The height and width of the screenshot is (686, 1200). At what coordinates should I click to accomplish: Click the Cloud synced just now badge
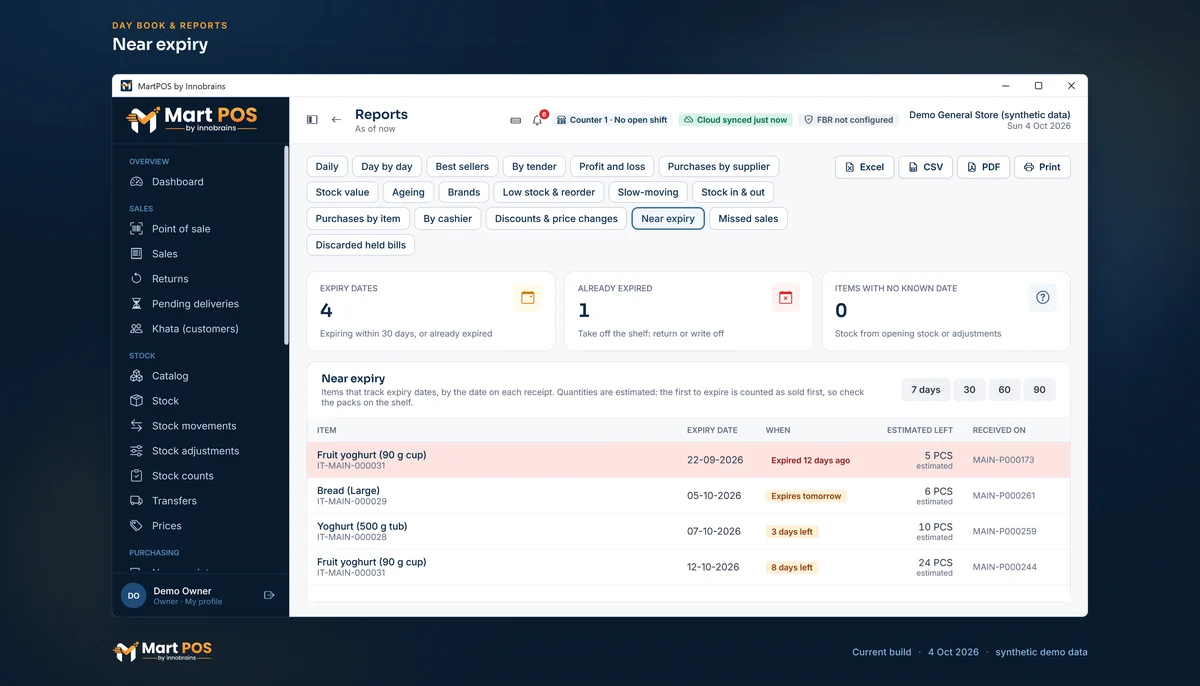(735, 120)
